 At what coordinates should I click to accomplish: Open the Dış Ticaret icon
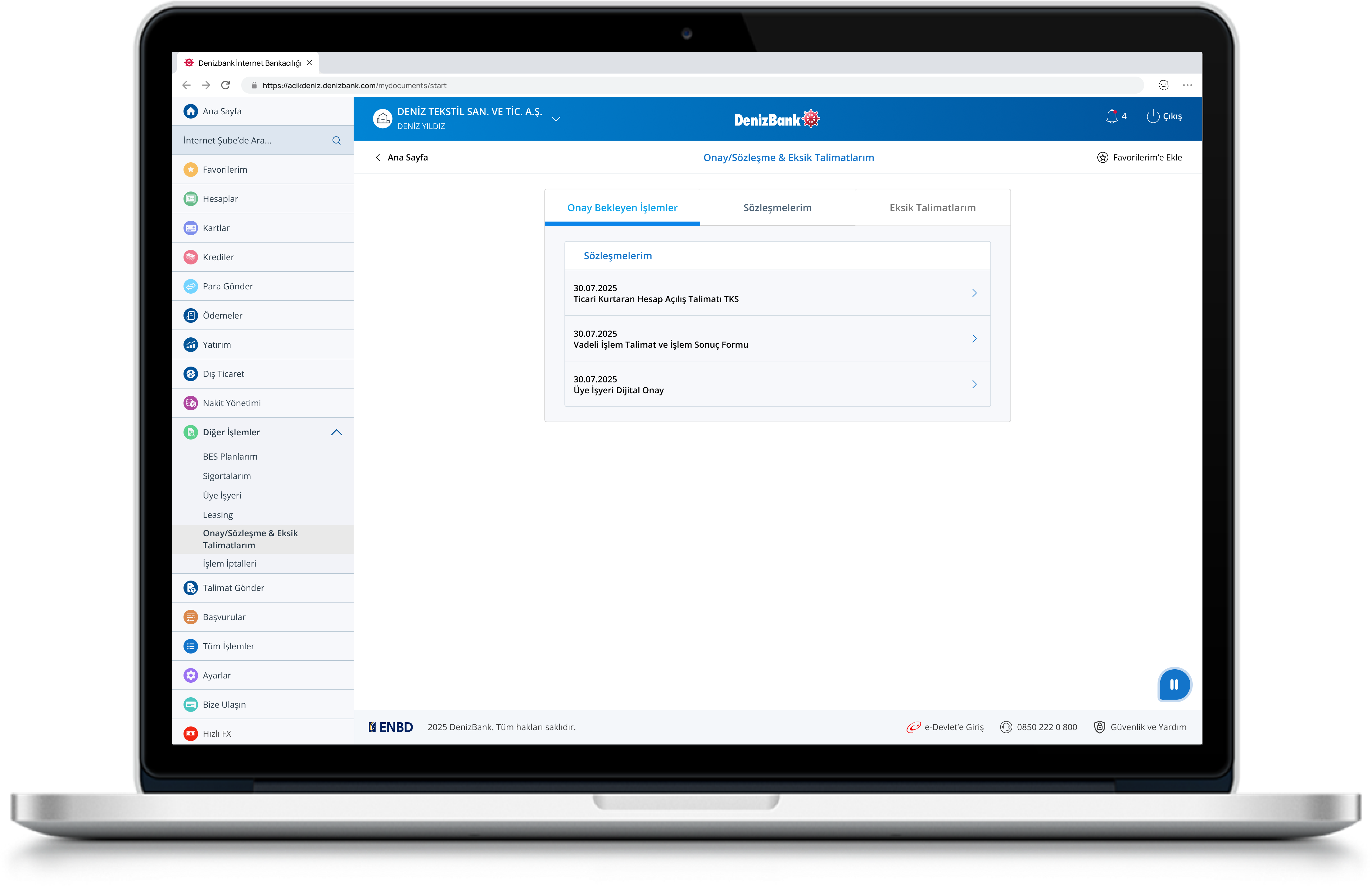coord(190,374)
